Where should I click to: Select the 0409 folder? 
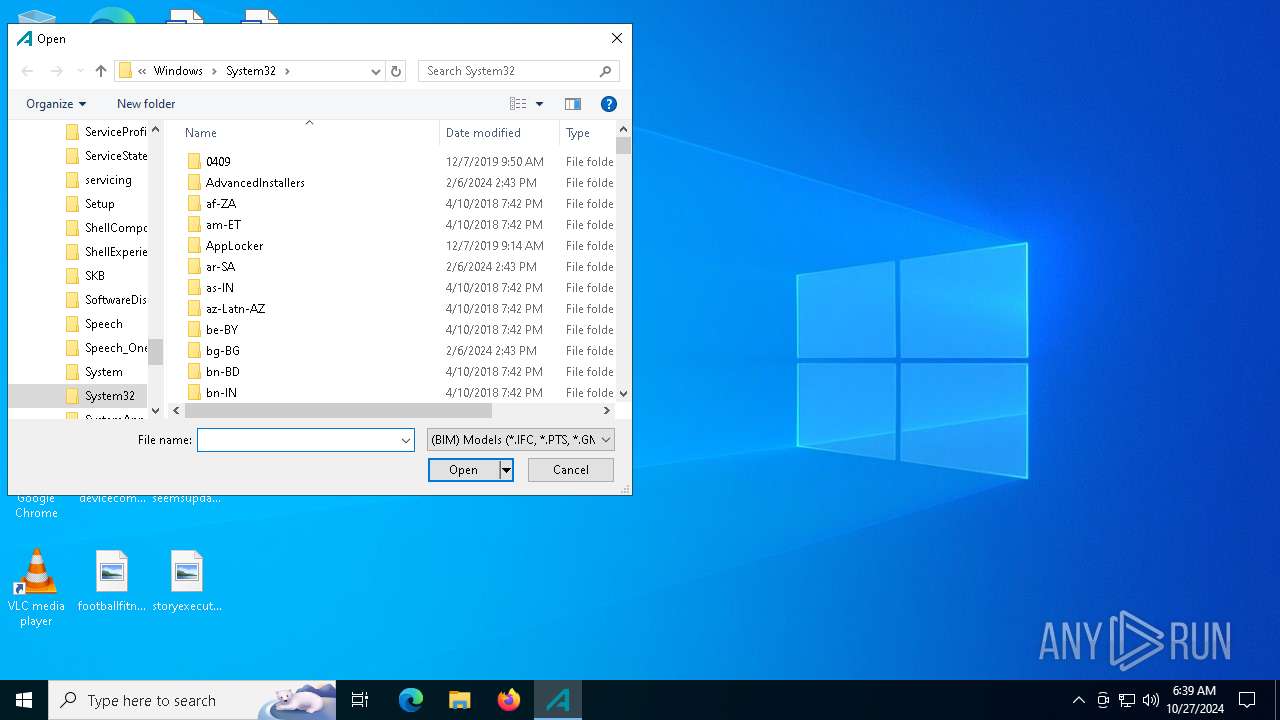click(218, 162)
